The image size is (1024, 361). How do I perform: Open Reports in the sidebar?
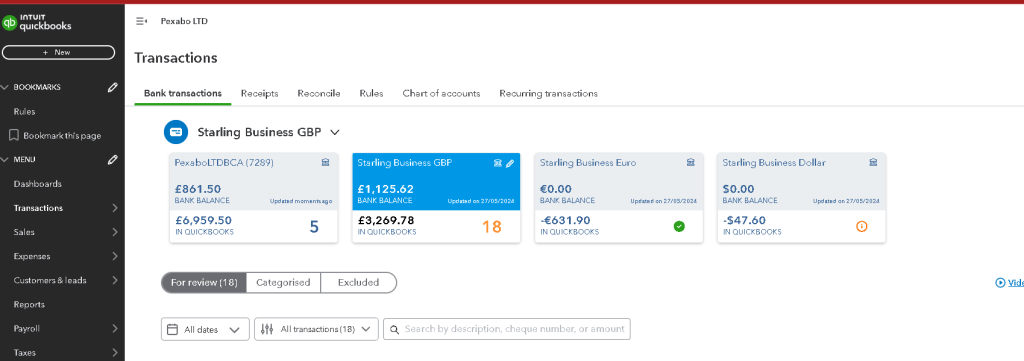[29, 304]
